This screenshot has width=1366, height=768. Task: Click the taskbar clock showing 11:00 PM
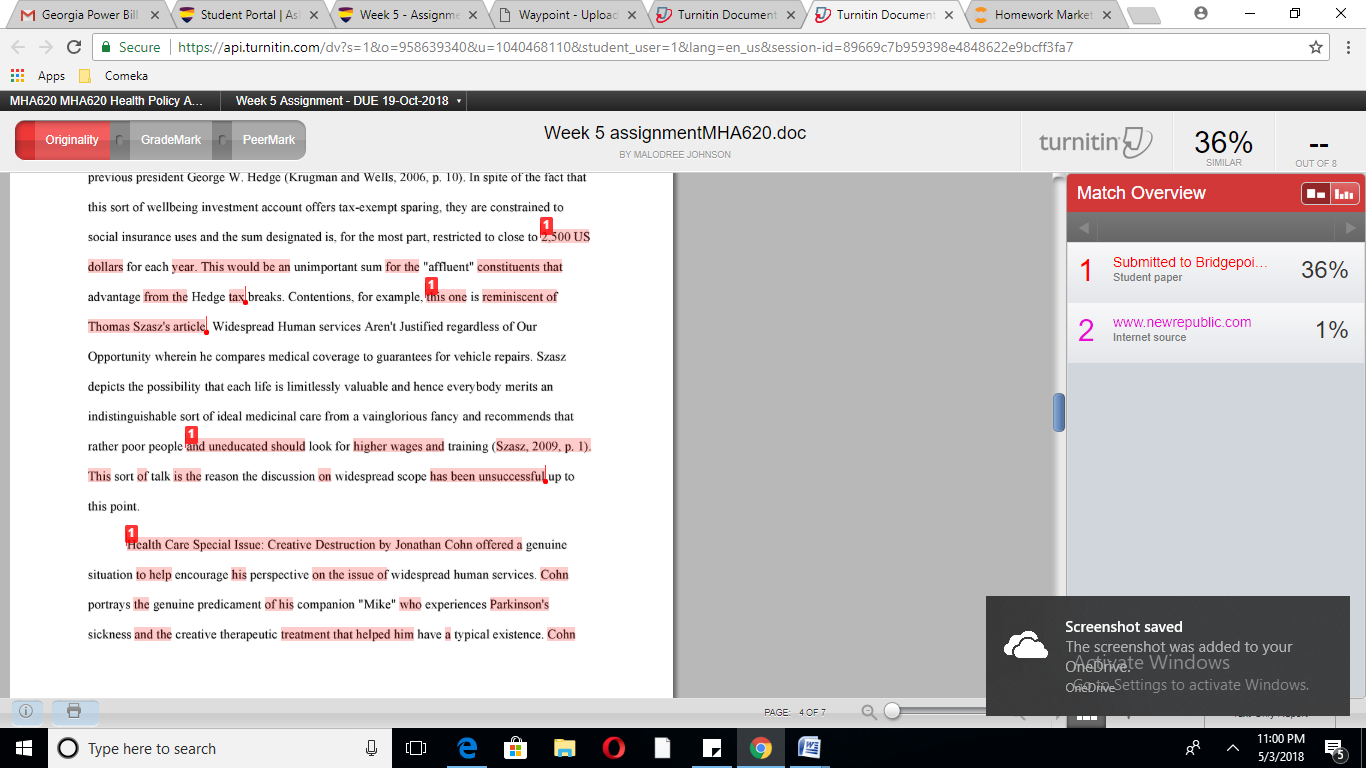coord(1282,748)
